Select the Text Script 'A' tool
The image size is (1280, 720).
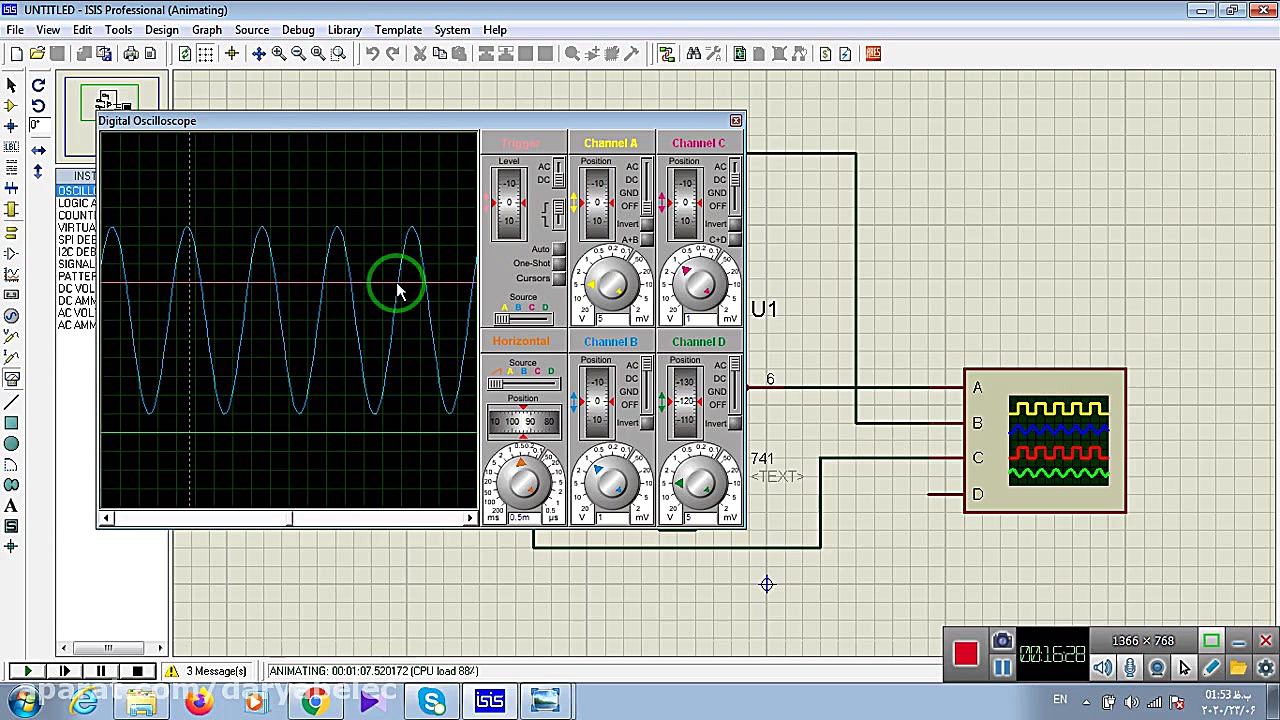click(x=11, y=506)
